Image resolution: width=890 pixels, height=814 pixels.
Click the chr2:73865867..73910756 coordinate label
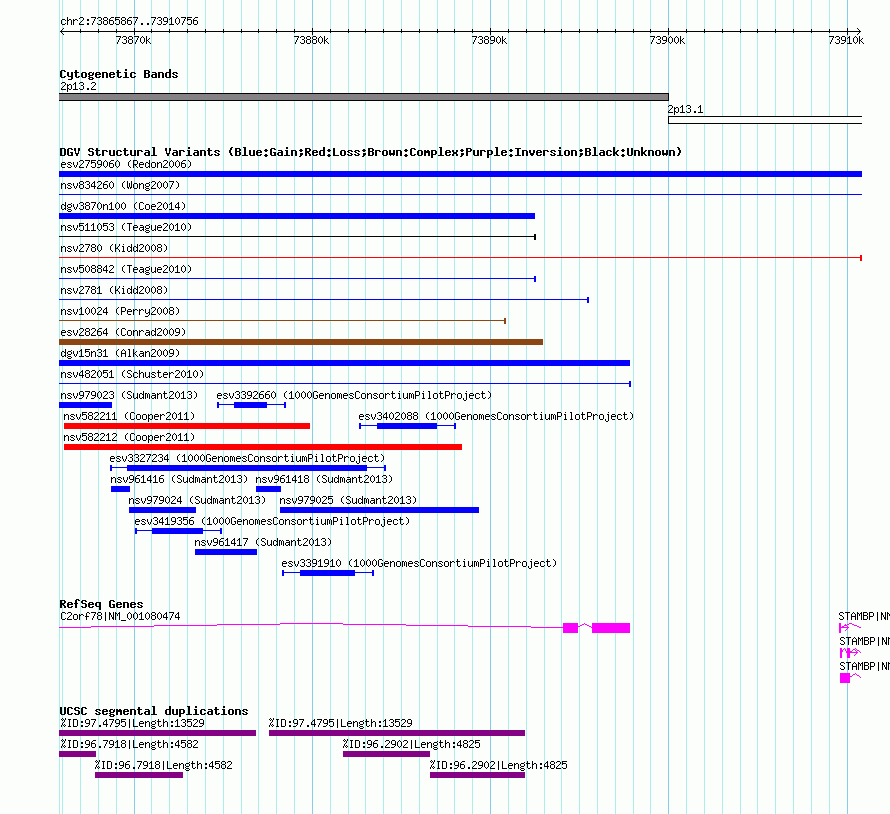tap(129, 22)
